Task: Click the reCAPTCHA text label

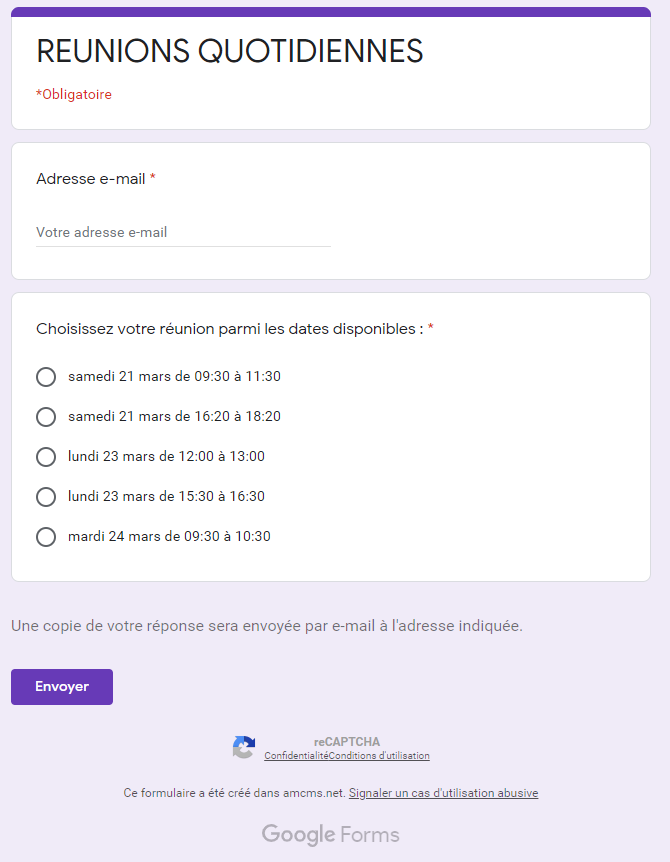Action: pyautogui.click(x=347, y=742)
